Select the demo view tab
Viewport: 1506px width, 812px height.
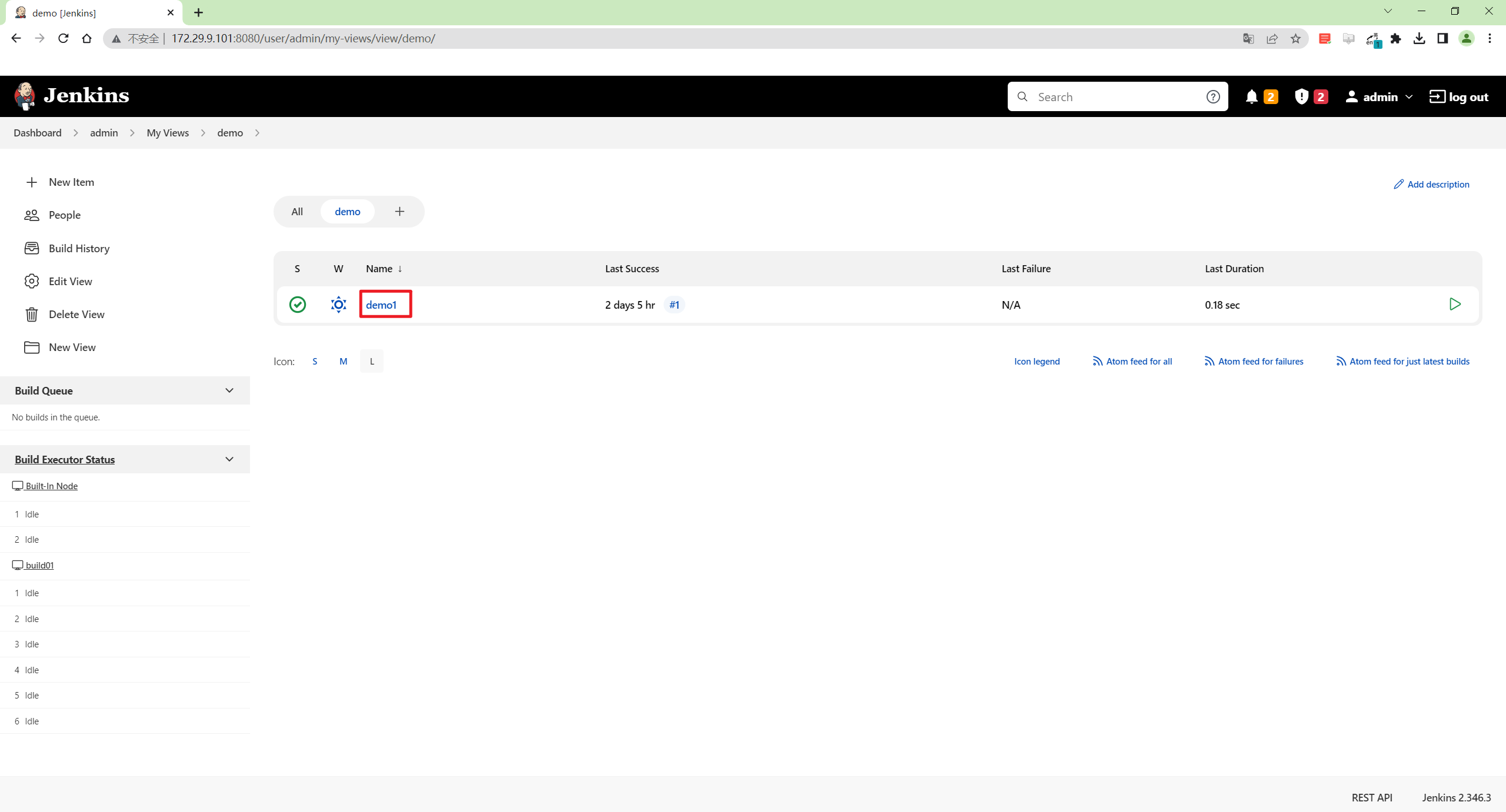[x=348, y=212]
